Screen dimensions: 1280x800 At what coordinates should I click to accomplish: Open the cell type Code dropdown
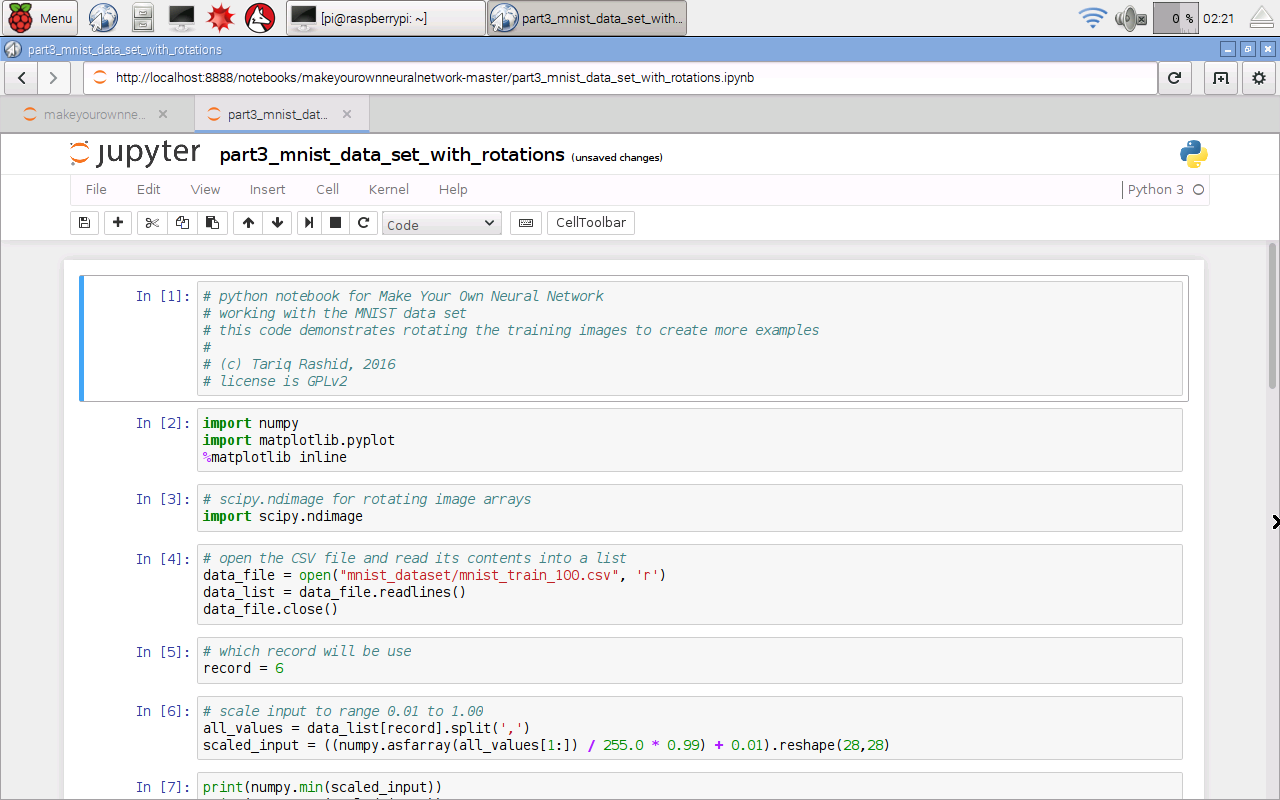pos(441,224)
